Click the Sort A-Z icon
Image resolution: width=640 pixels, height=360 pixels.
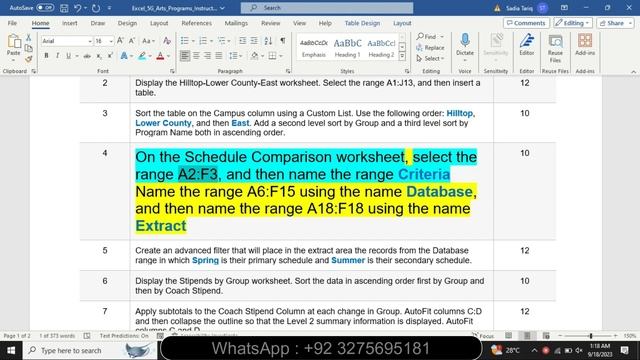pyautogui.click(x=268, y=41)
